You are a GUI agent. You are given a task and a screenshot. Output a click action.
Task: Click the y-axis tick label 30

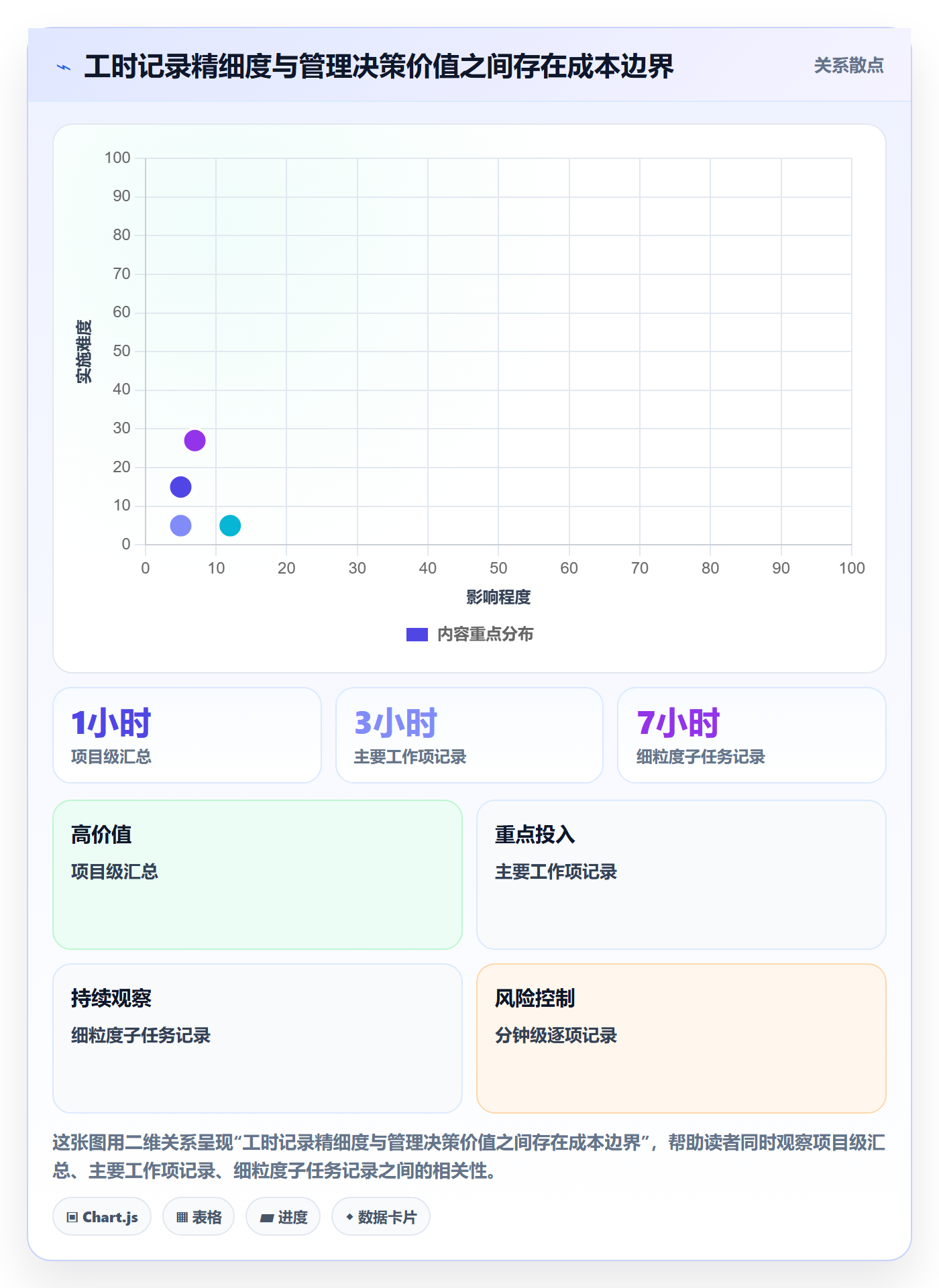121,428
